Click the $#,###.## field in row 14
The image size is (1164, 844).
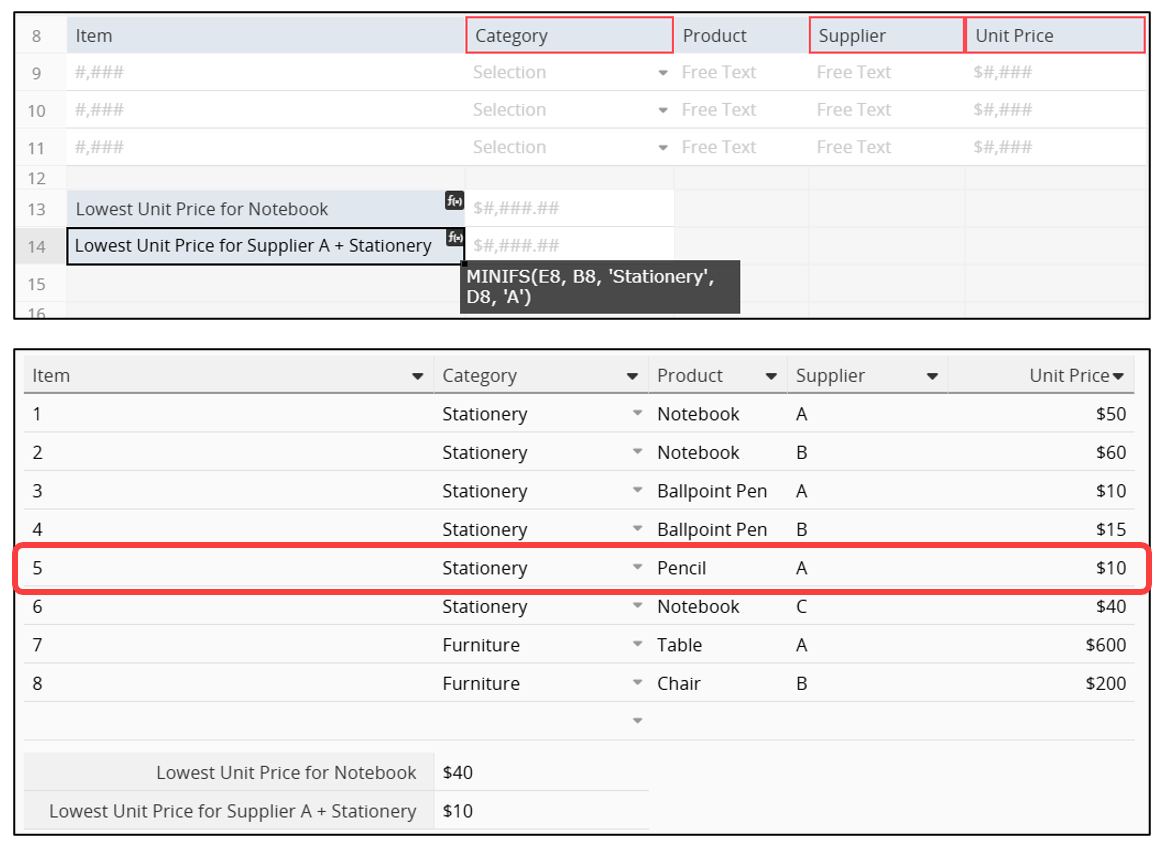click(x=570, y=246)
